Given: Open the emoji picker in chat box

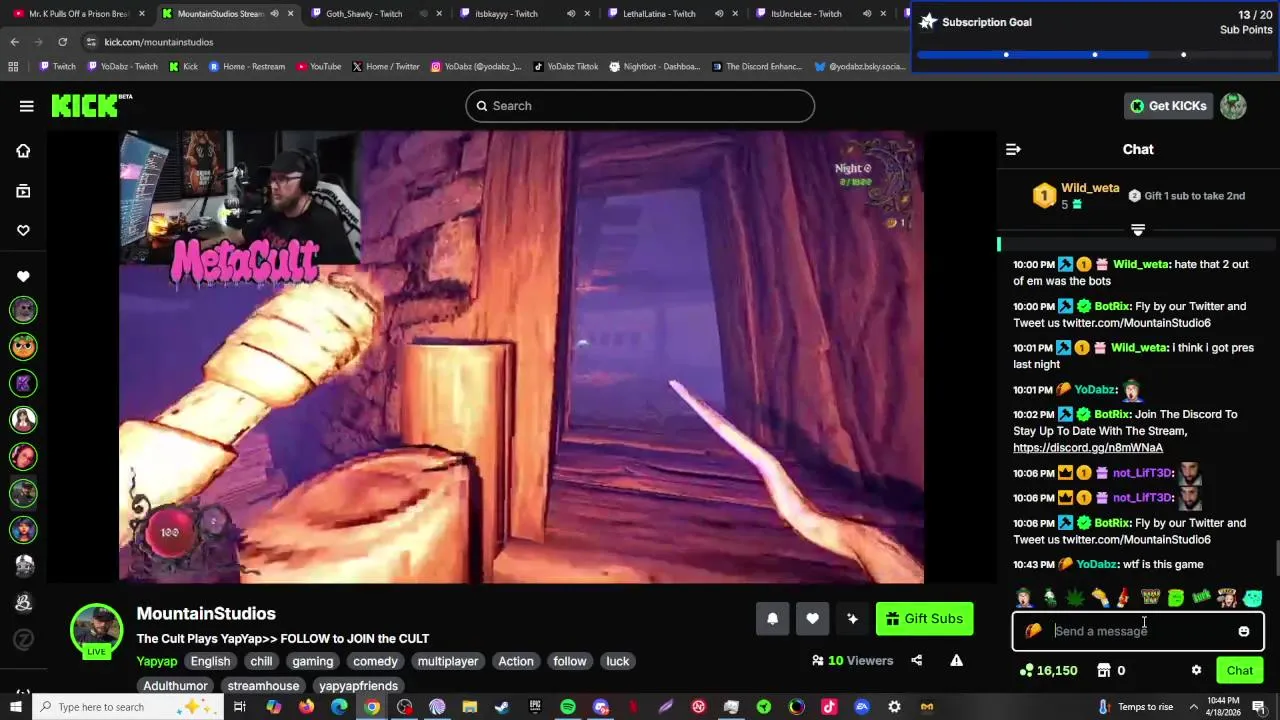Looking at the screenshot, I should pyautogui.click(x=1244, y=631).
